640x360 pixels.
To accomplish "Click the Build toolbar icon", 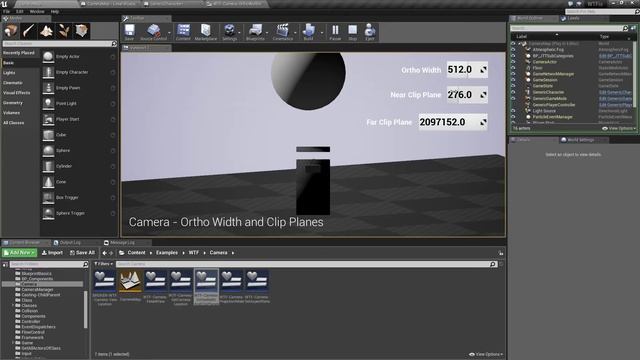I will (x=309, y=32).
